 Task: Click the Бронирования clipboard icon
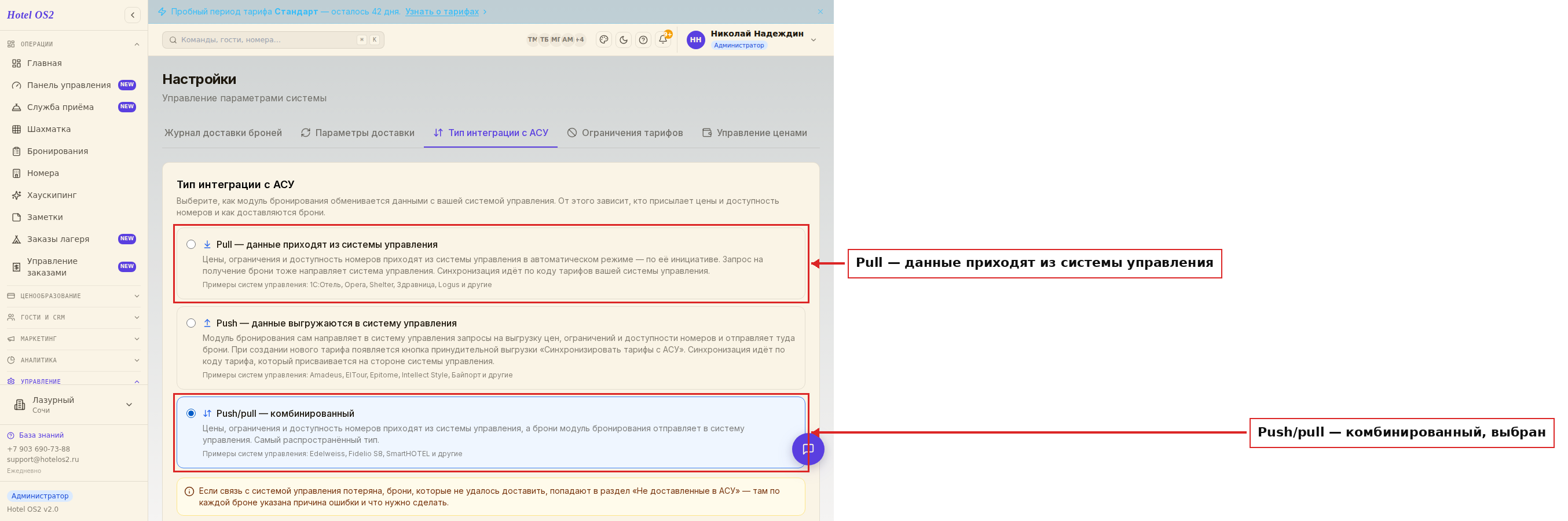(16, 151)
